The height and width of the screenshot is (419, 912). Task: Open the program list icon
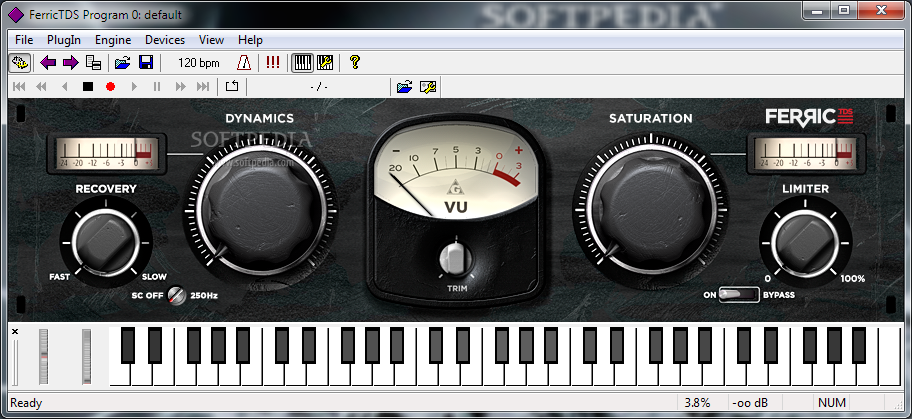tap(93, 62)
